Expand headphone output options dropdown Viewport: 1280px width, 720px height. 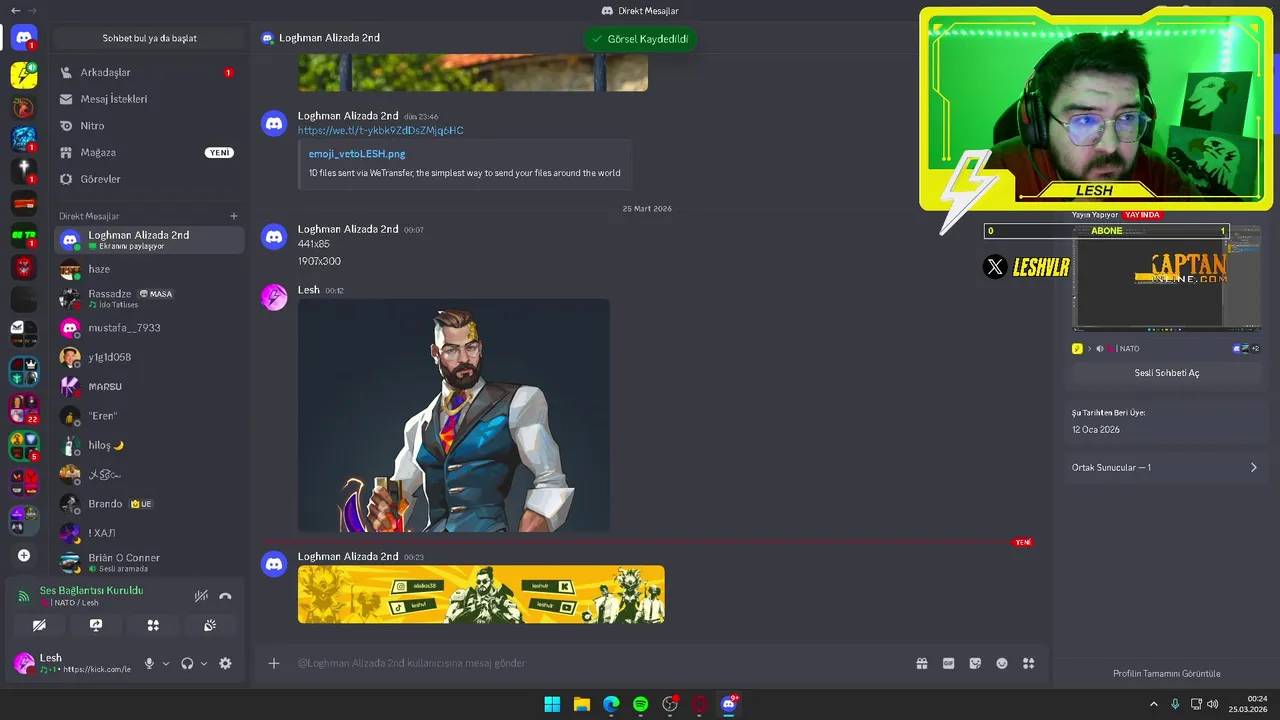click(x=204, y=663)
